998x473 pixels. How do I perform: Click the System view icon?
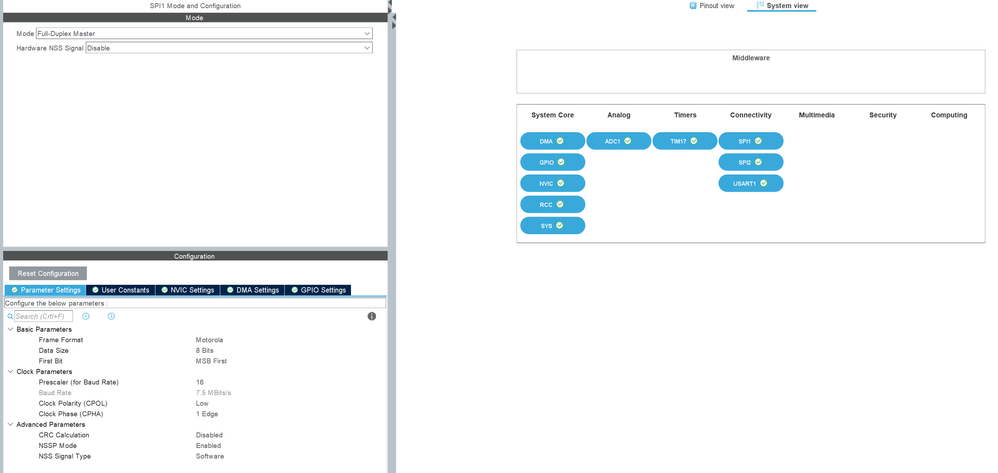click(760, 5)
